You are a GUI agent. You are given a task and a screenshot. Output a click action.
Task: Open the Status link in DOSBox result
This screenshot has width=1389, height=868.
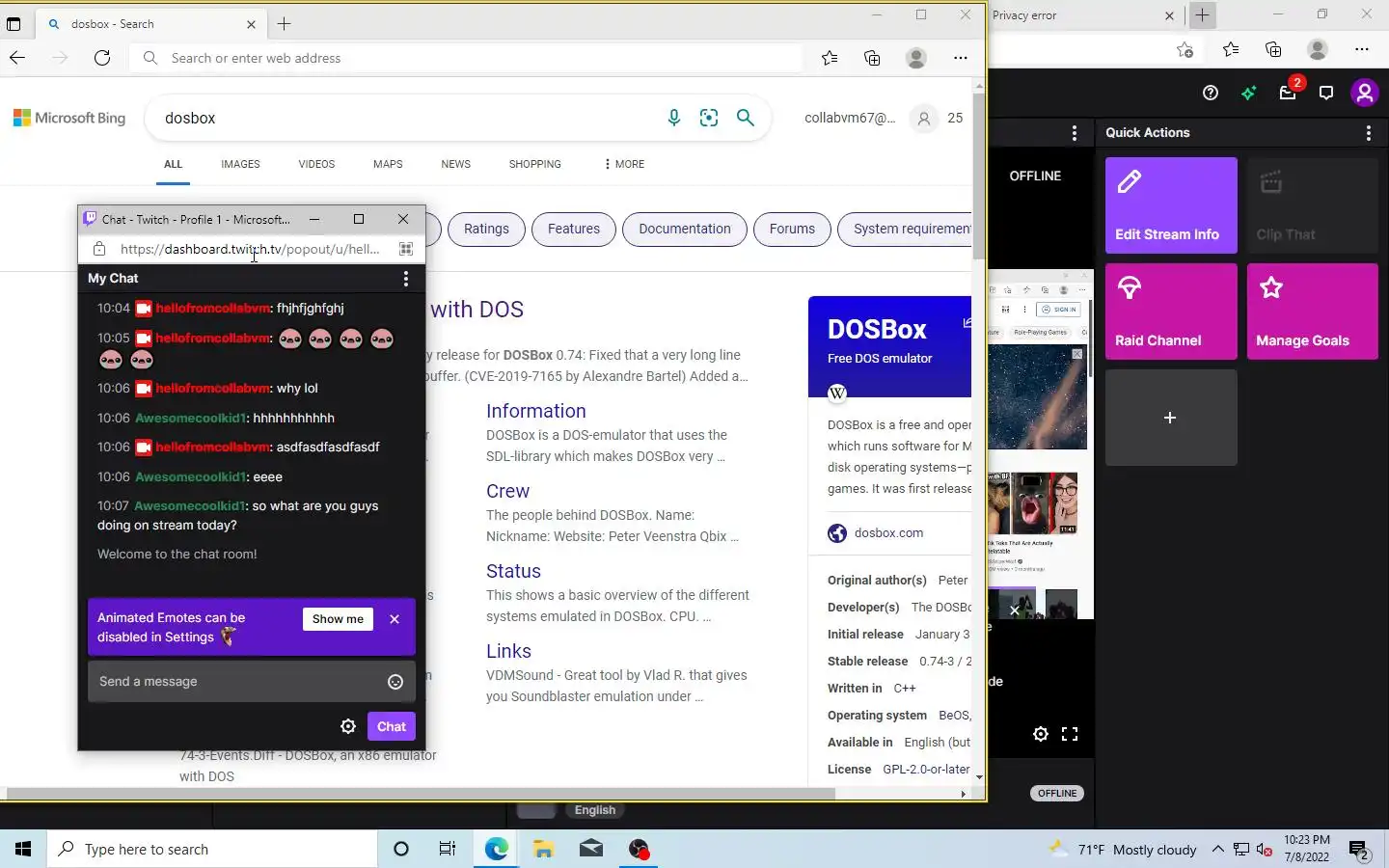[513, 571]
